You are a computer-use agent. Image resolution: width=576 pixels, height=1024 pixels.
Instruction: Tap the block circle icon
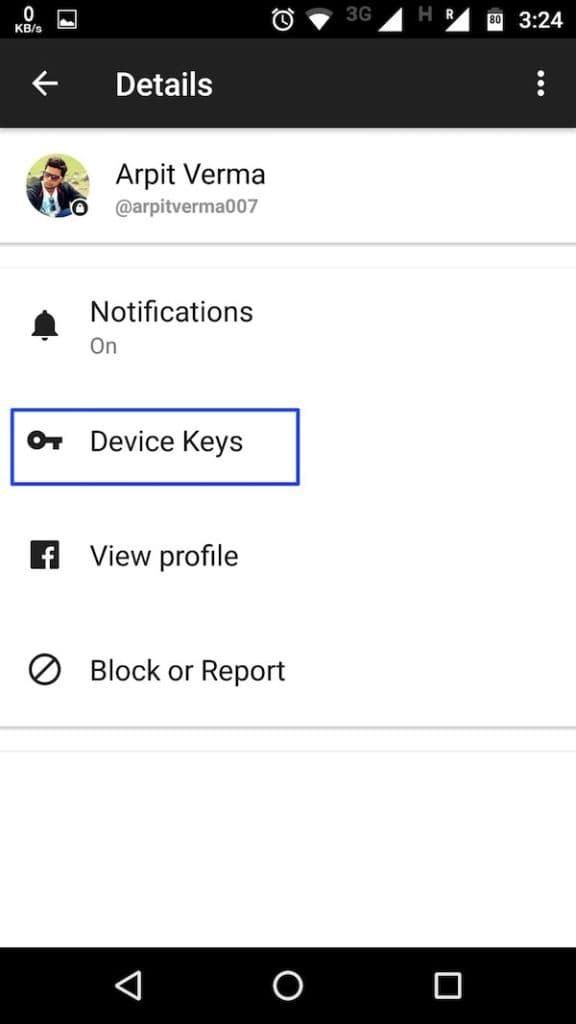coord(45,670)
